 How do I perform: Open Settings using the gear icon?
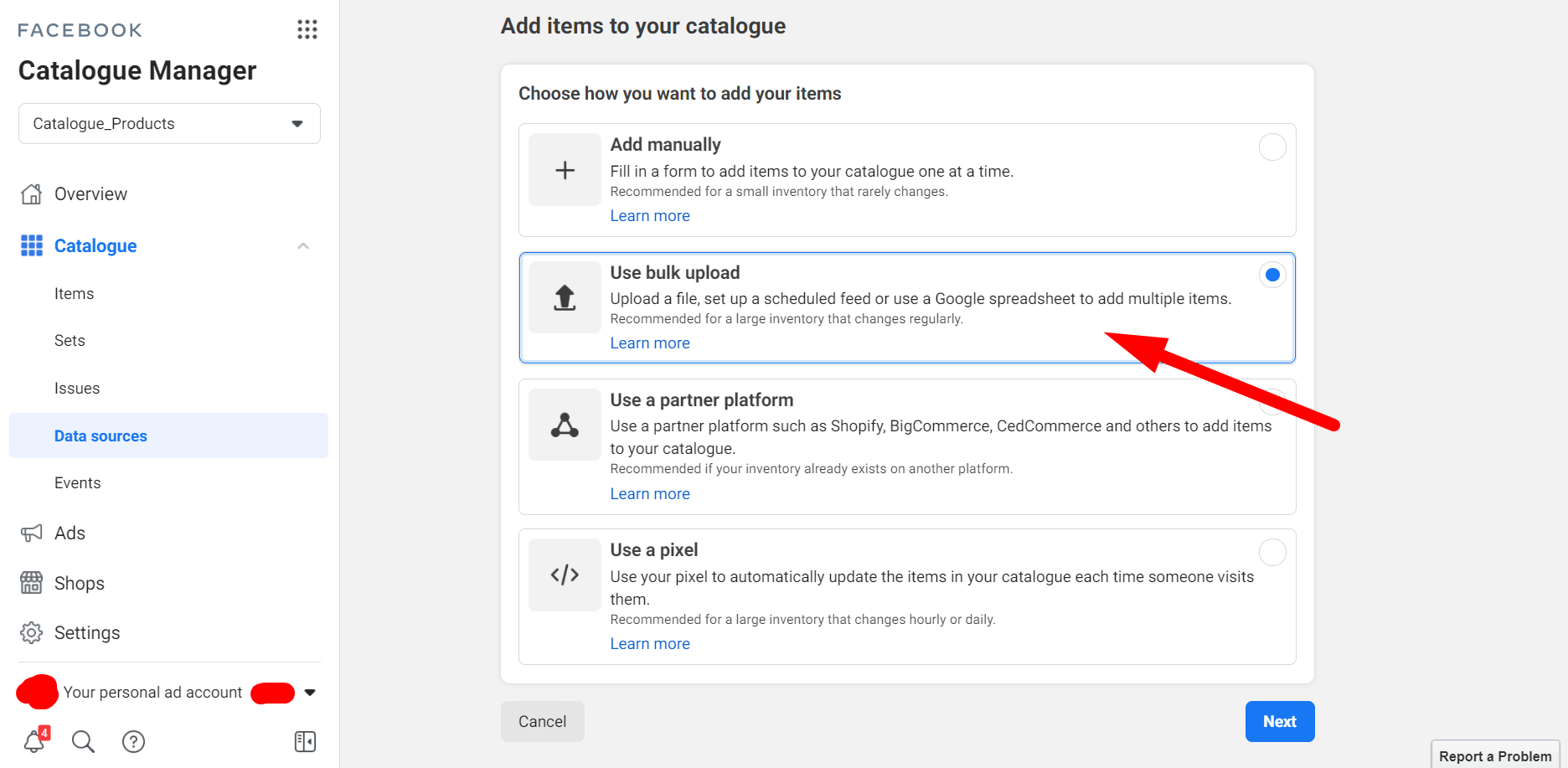(x=31, y=632)
